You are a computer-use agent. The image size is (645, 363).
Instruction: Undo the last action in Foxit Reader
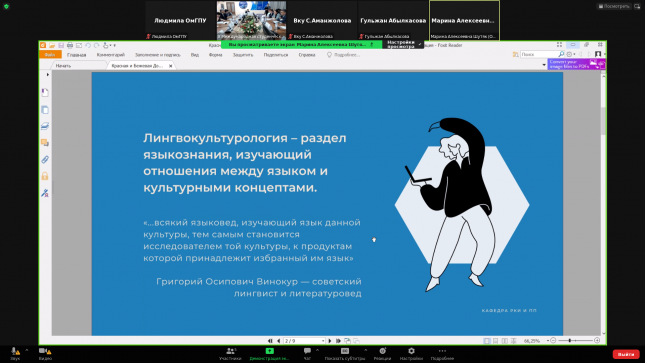(x=88, y=45)
